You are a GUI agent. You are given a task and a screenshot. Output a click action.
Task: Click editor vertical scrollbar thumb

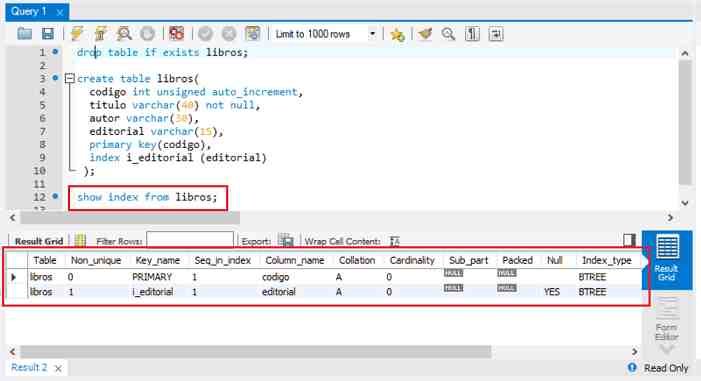685,122
